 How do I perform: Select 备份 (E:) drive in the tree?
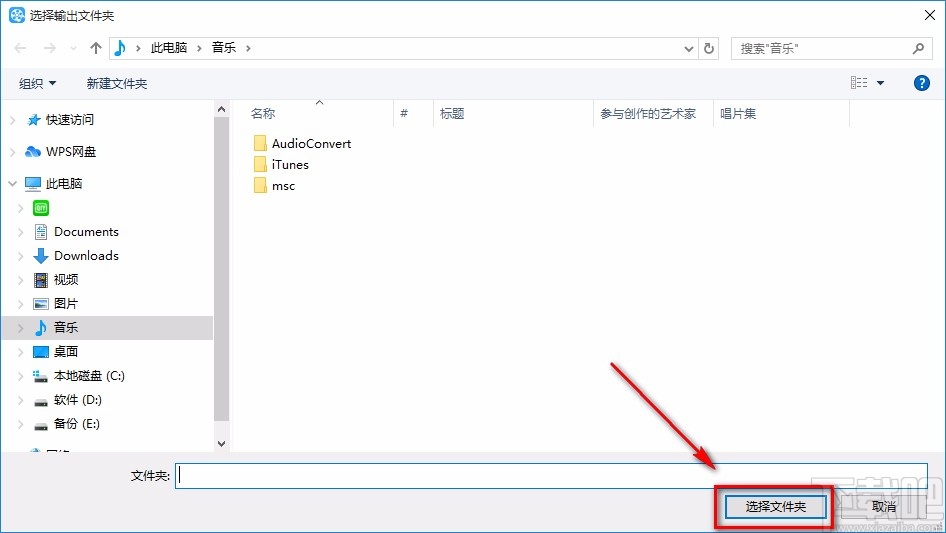coord(76,424)
